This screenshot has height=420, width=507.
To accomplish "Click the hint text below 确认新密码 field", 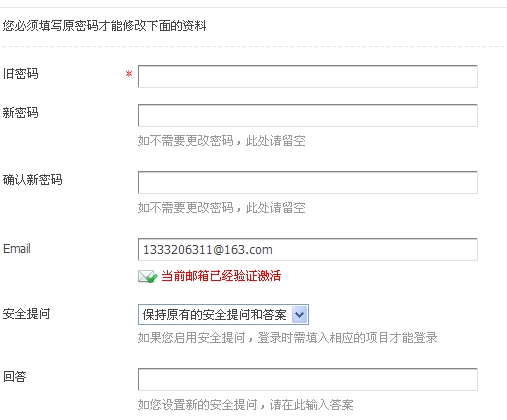I will tap(222, 208).
